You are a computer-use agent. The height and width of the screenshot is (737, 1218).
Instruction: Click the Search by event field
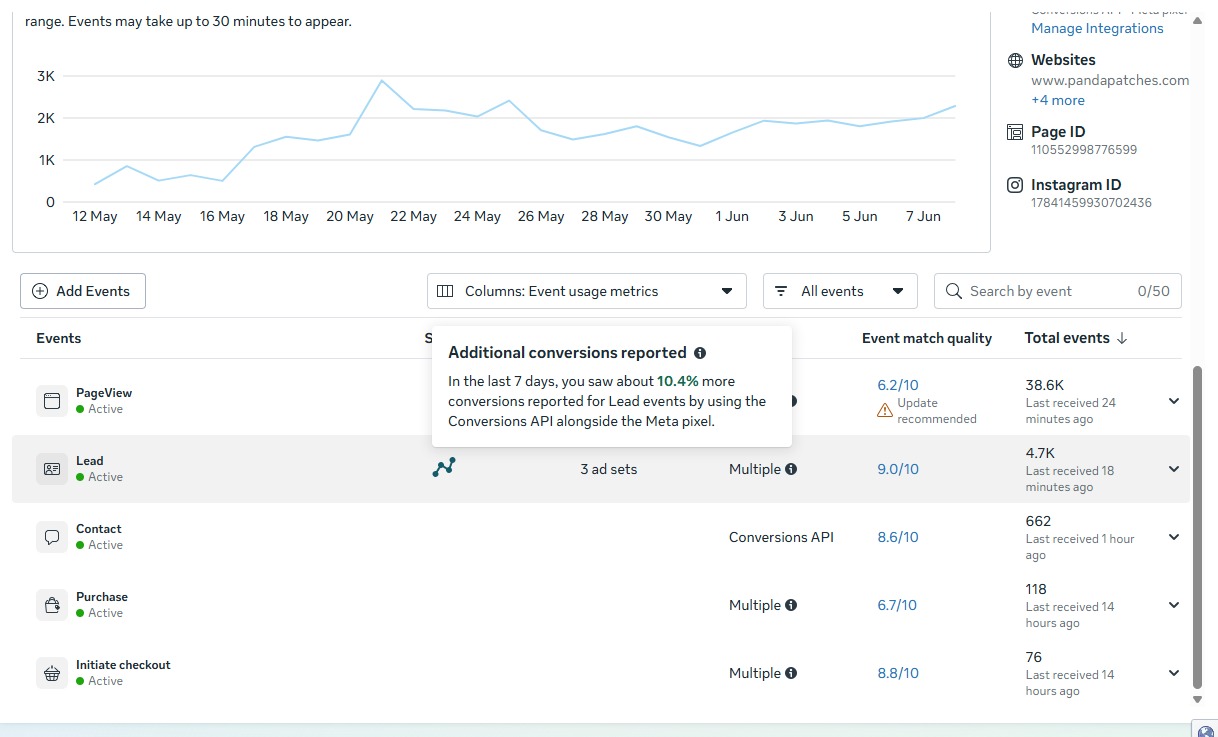1058,291
